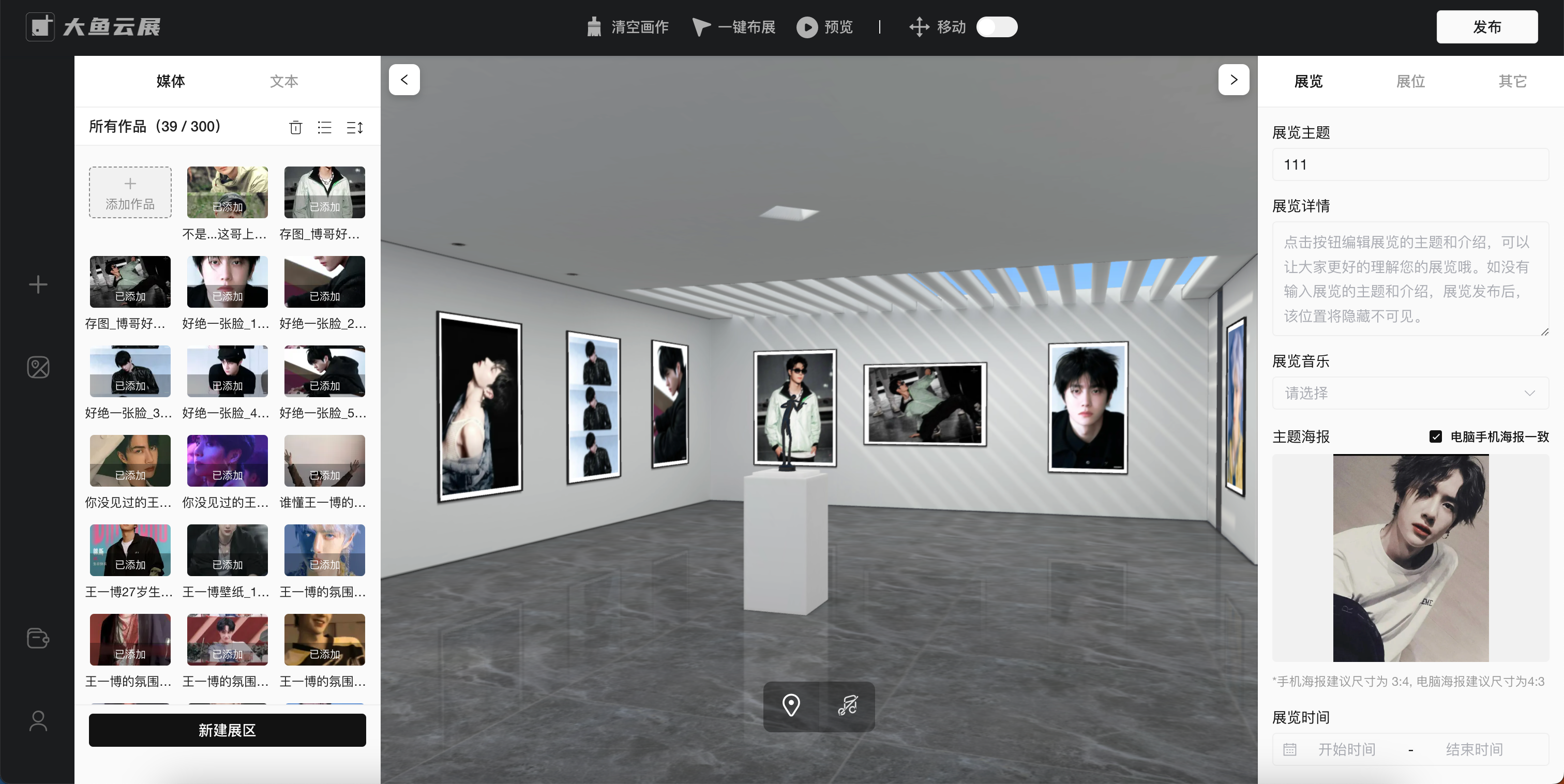Click the delete selected artworks trash icon
This screenshot has width=1564, height=784.
296,127
